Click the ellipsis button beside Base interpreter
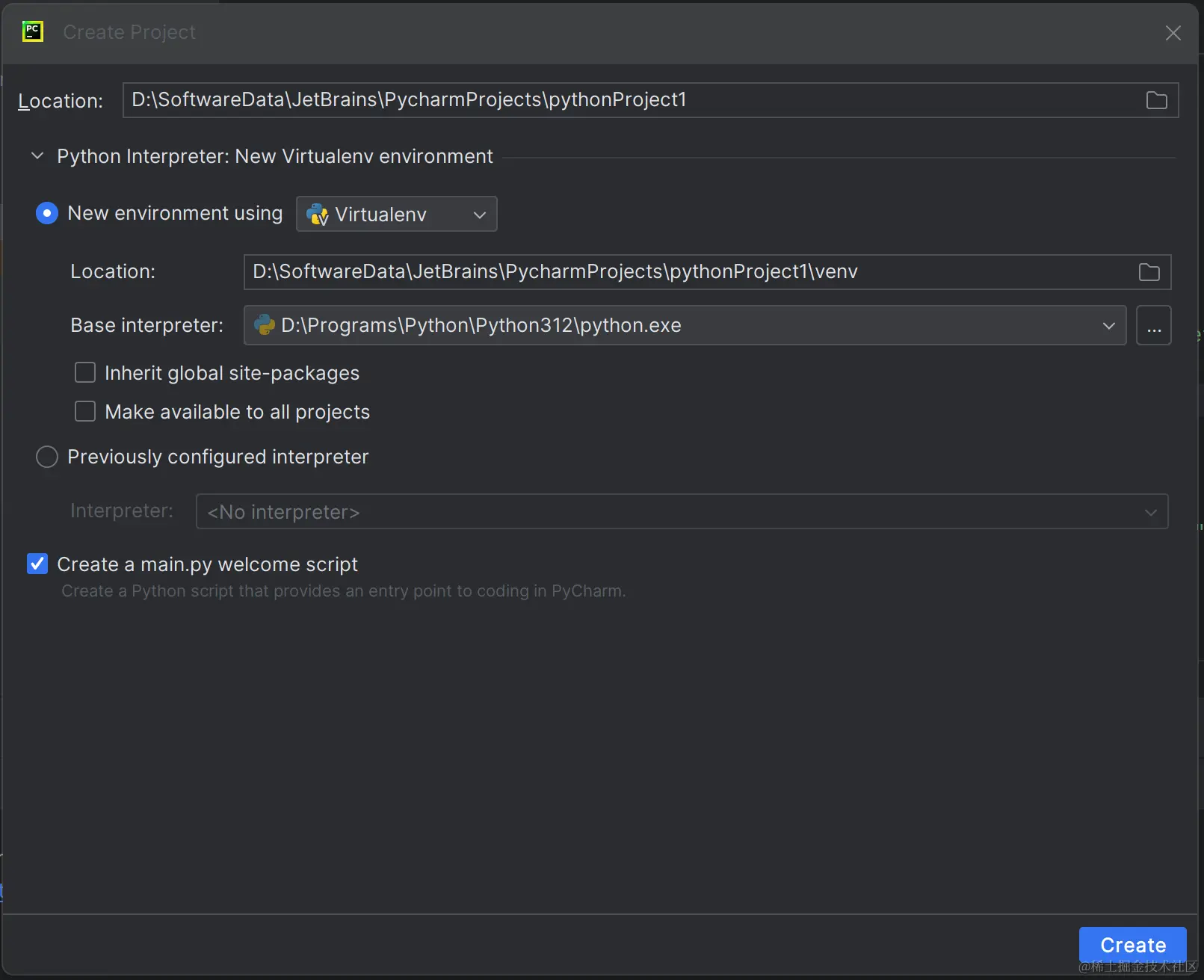1204x980 pixels. coord(1153,326)
